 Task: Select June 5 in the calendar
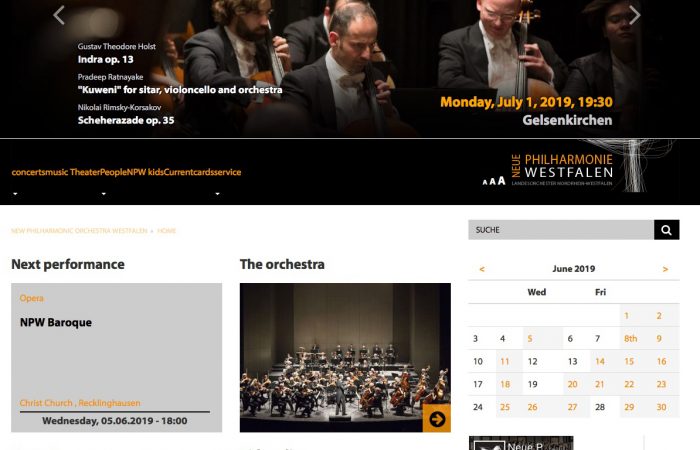[x=530, y=338]
